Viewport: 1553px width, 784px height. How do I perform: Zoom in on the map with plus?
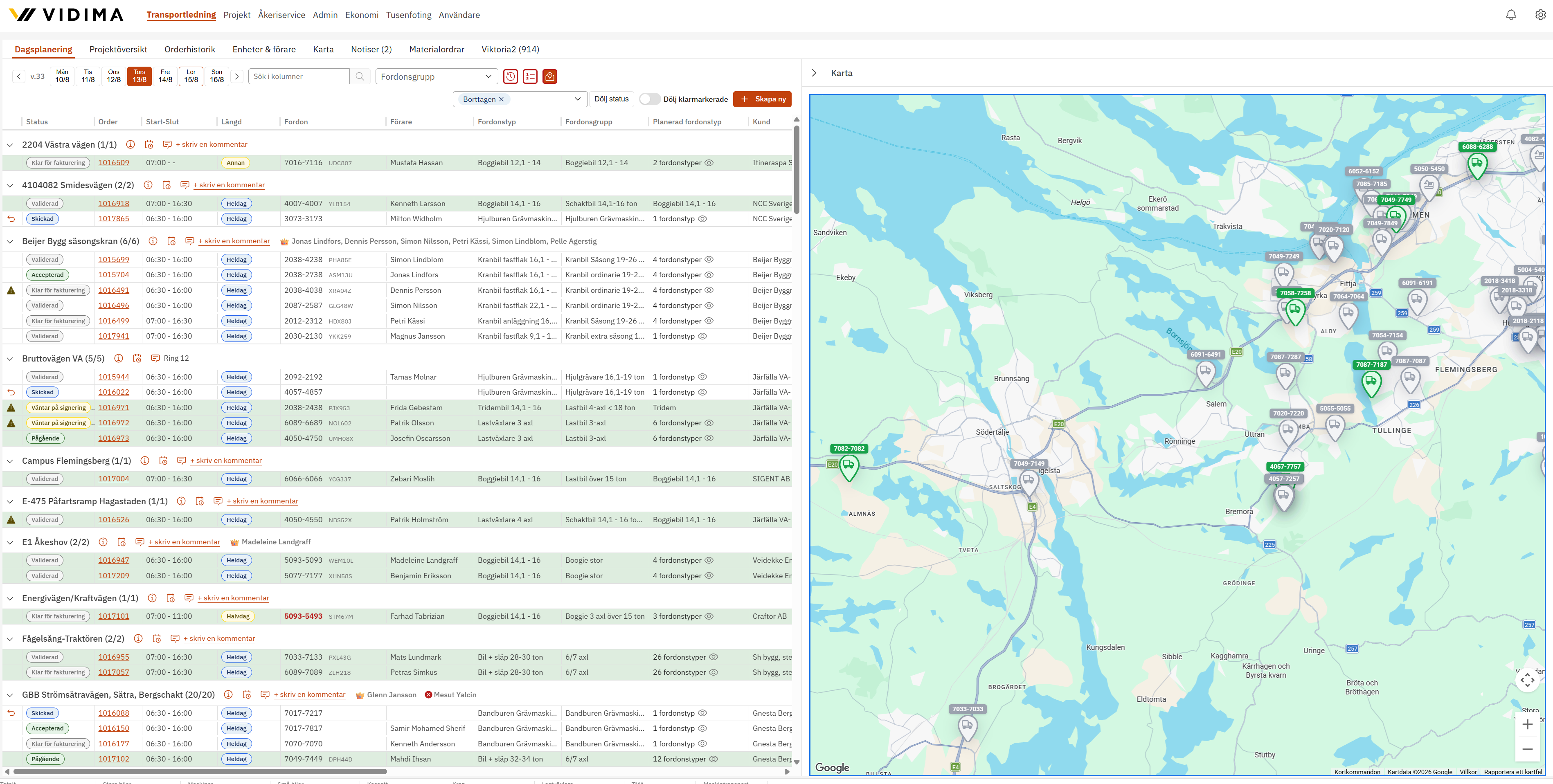(1527, 724)
